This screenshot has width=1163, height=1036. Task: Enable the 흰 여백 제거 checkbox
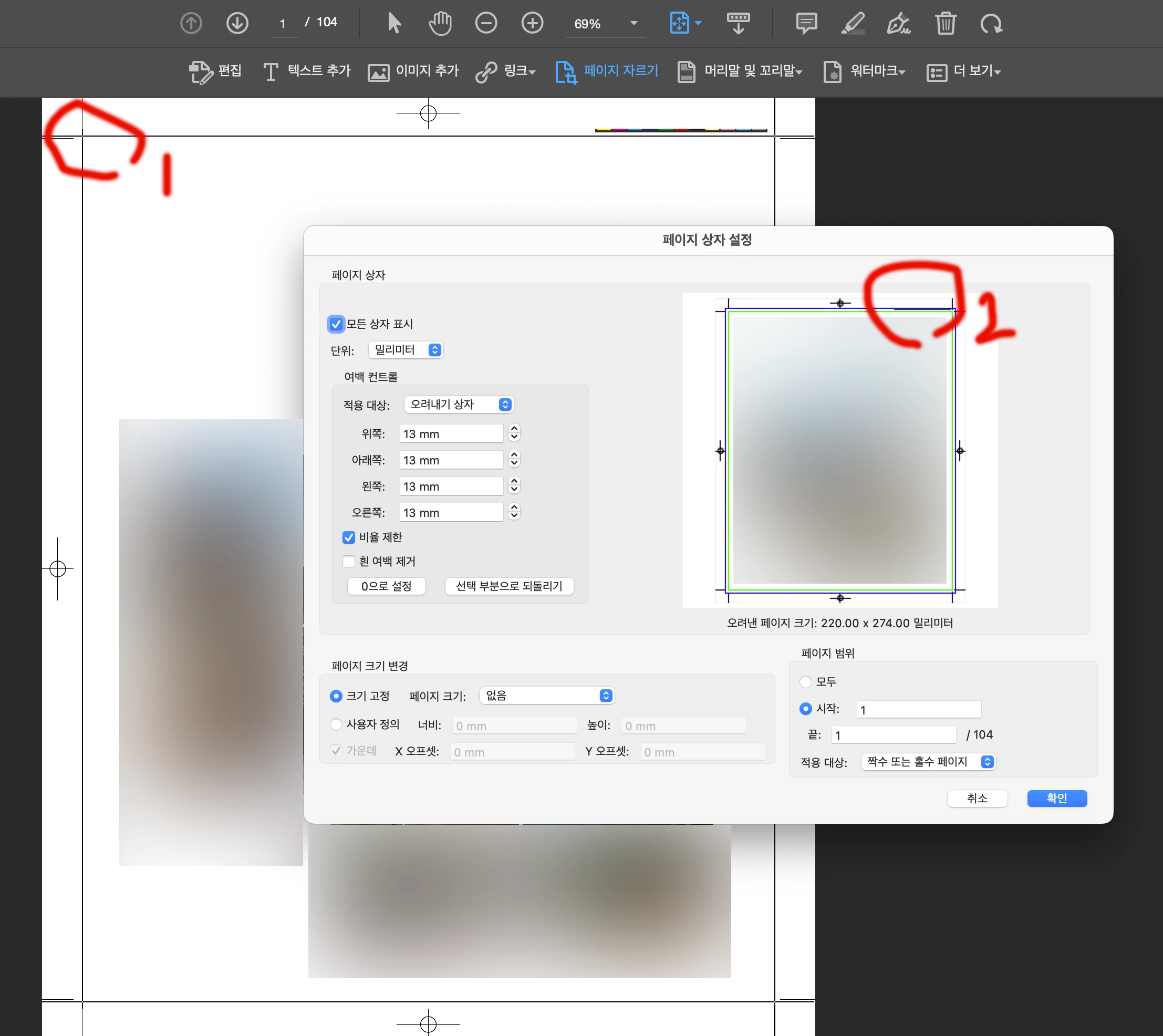tap(349, 562)
